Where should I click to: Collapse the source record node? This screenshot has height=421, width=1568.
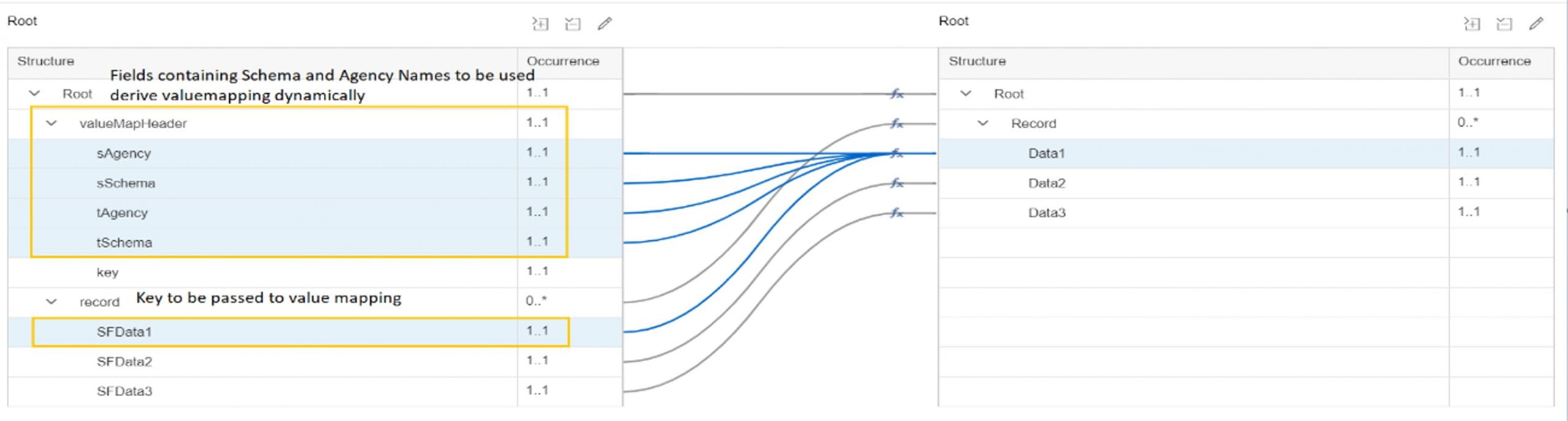pyautogui.click(x=51, y=302)
